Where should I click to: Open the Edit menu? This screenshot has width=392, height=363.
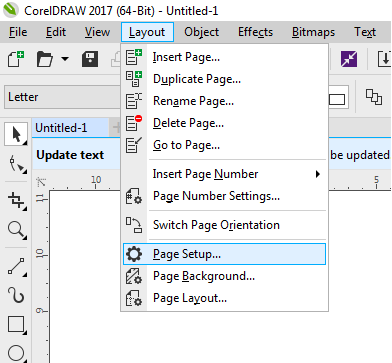point(56,32)
